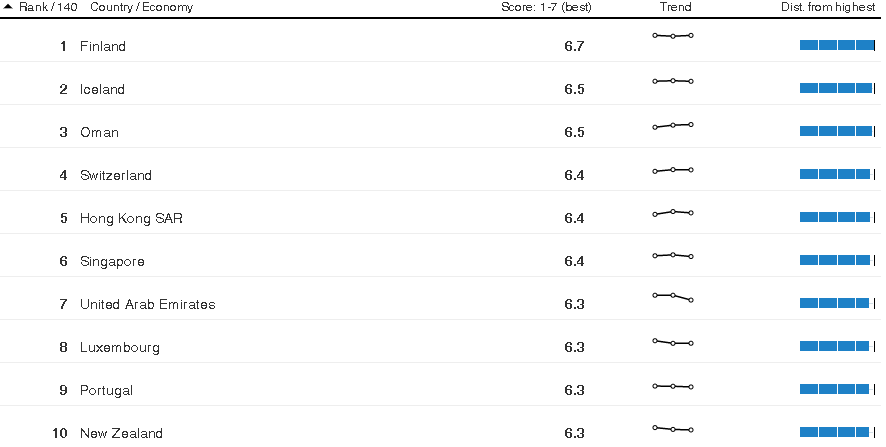Click the sort arrow beside Rank / 140
886x447 pixels.
point(8,7)
